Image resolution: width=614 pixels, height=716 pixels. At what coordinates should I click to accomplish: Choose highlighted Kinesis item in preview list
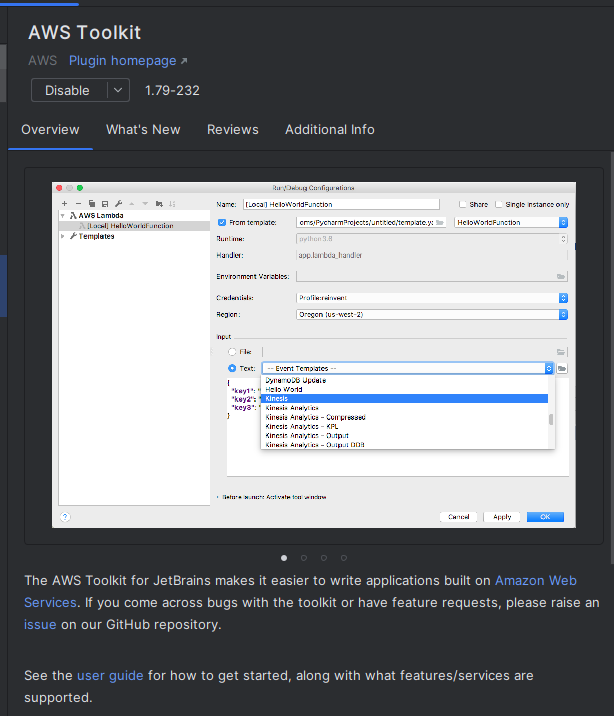tap(404, 399)
